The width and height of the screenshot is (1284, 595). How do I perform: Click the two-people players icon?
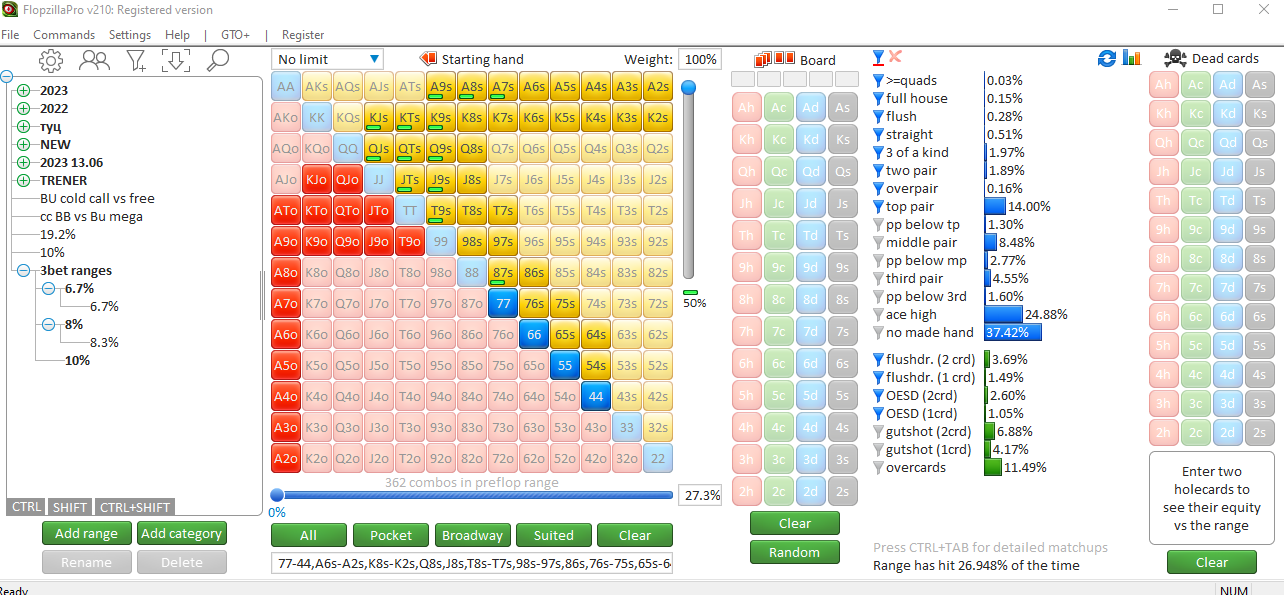[95, 61]
